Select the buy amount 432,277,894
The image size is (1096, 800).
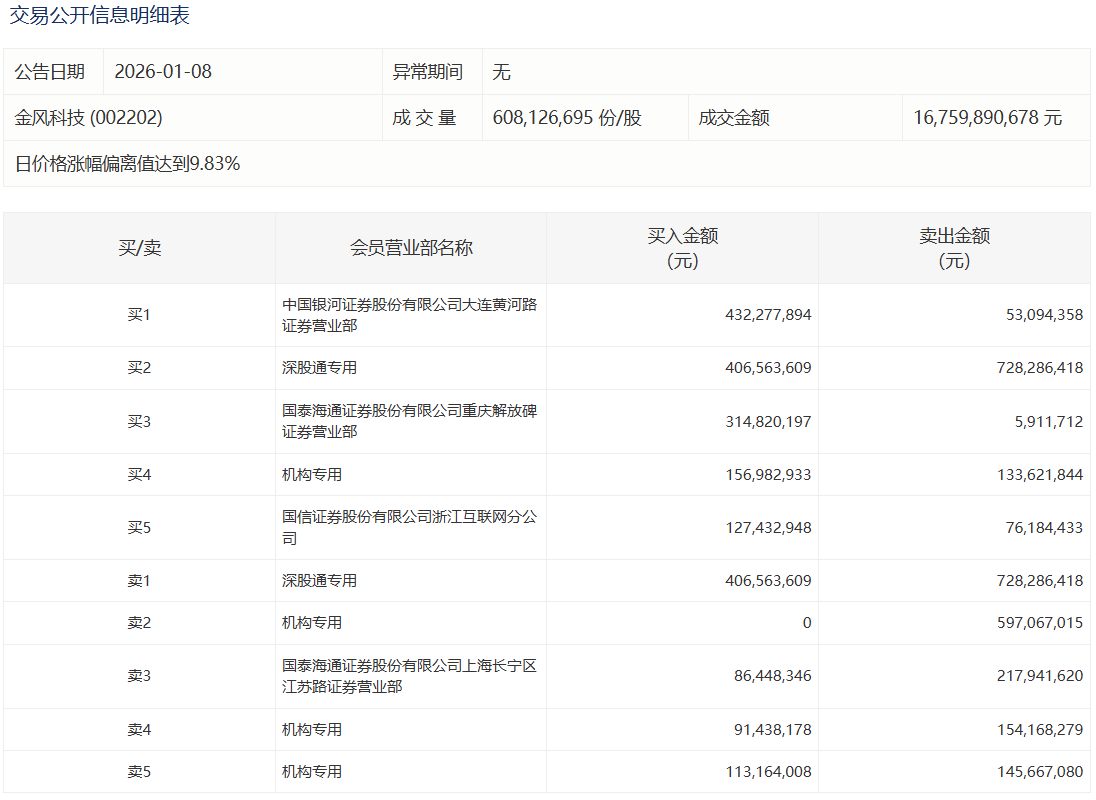(767, 315)
